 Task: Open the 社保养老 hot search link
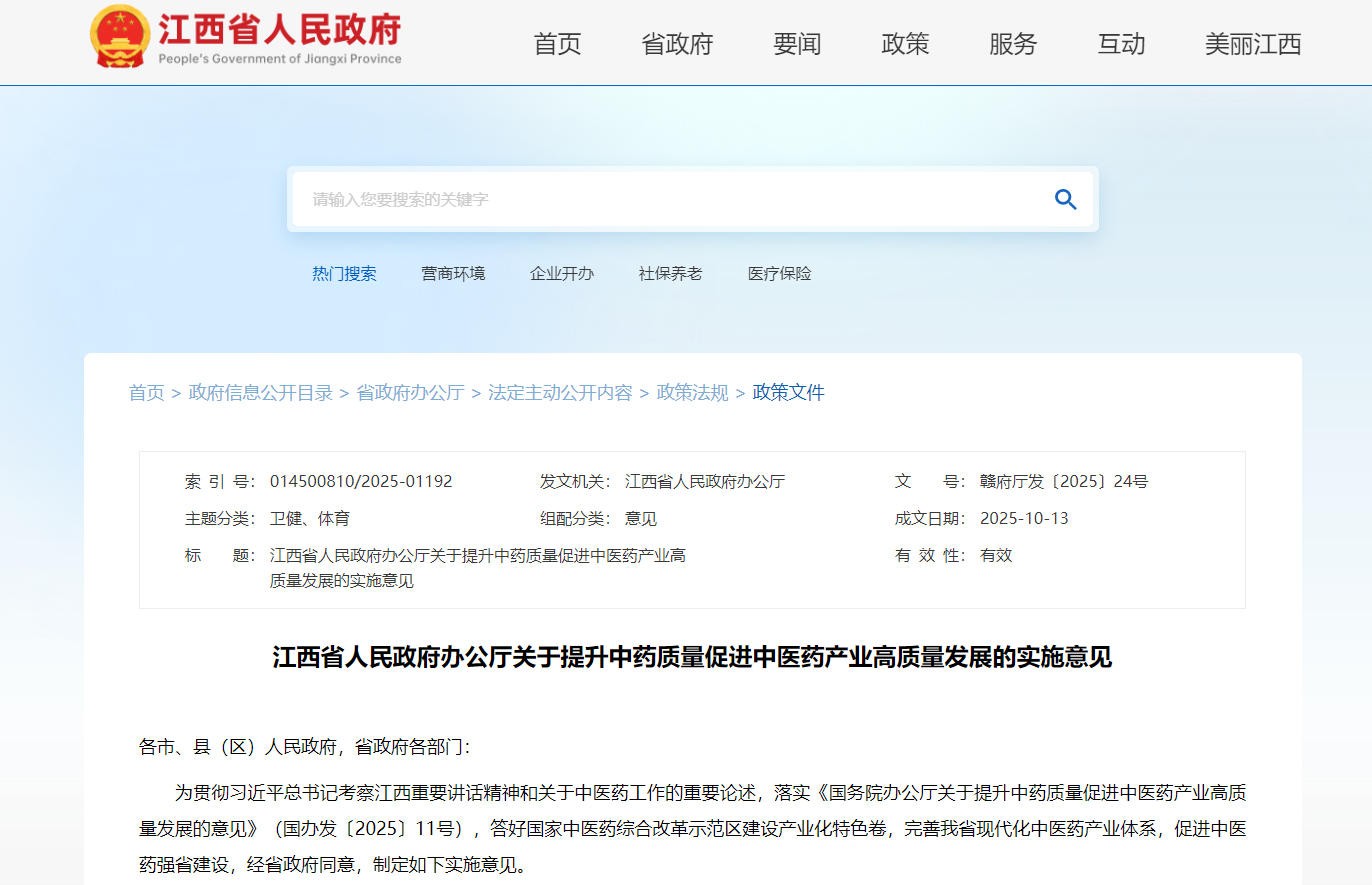click(670, 273)
